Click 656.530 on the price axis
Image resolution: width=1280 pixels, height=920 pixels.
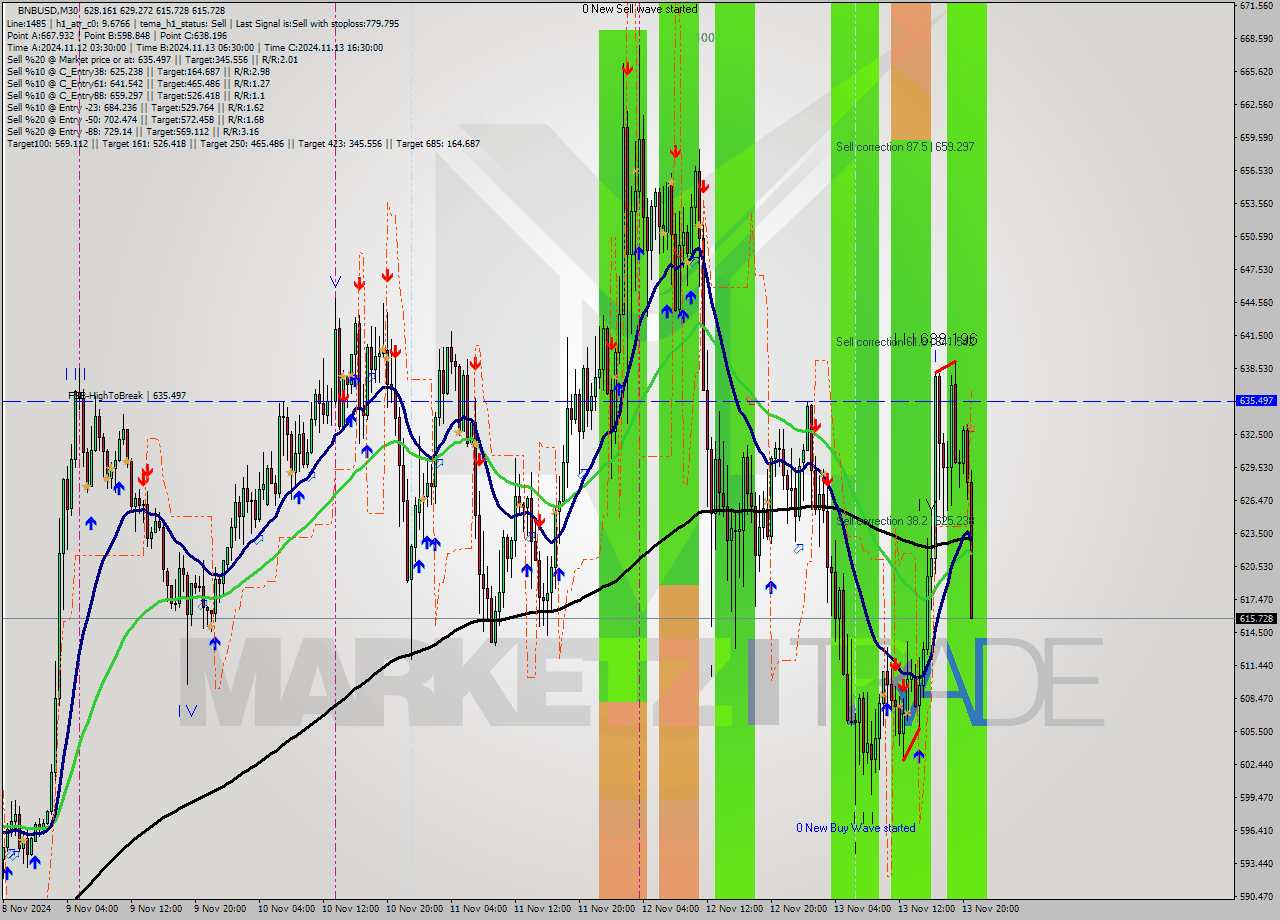[x=1256, y=171]
